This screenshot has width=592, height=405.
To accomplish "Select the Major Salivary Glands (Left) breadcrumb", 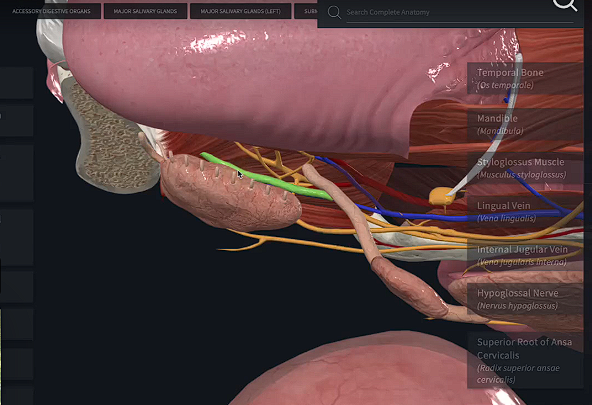I will coord(240,11).
